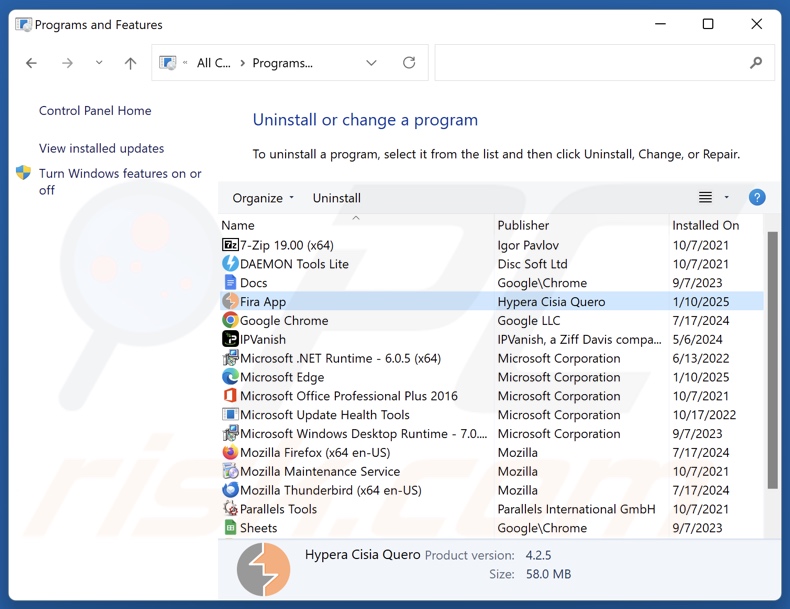Click product version value '4.2.5'

tap(538, 555)
